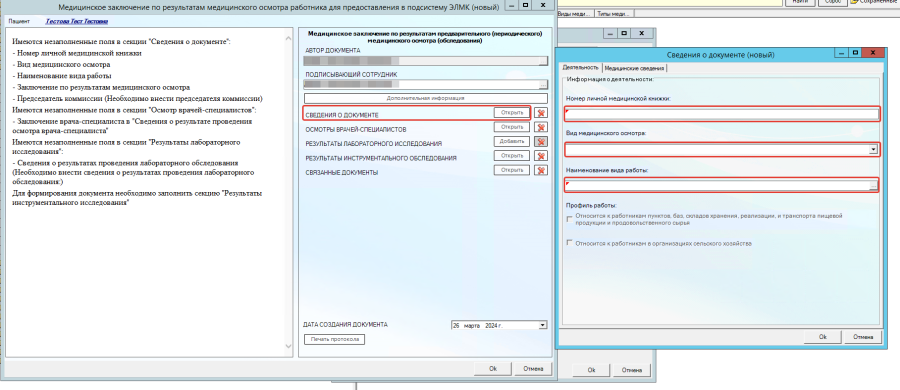The width and height of the screenshot is (900, 390).
Task: Click up arrow of the validation messages scrollbar
Action: [x=289, y=38]
